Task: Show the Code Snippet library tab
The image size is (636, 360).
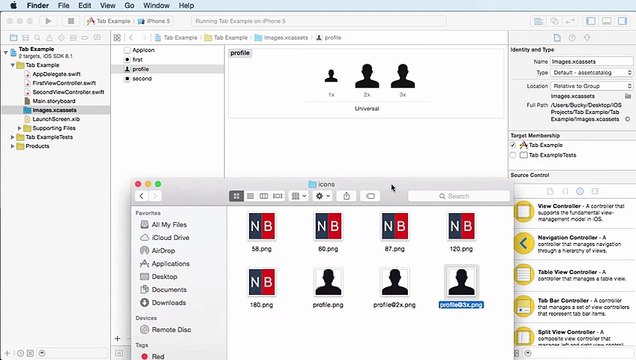Action: (565, 191)
